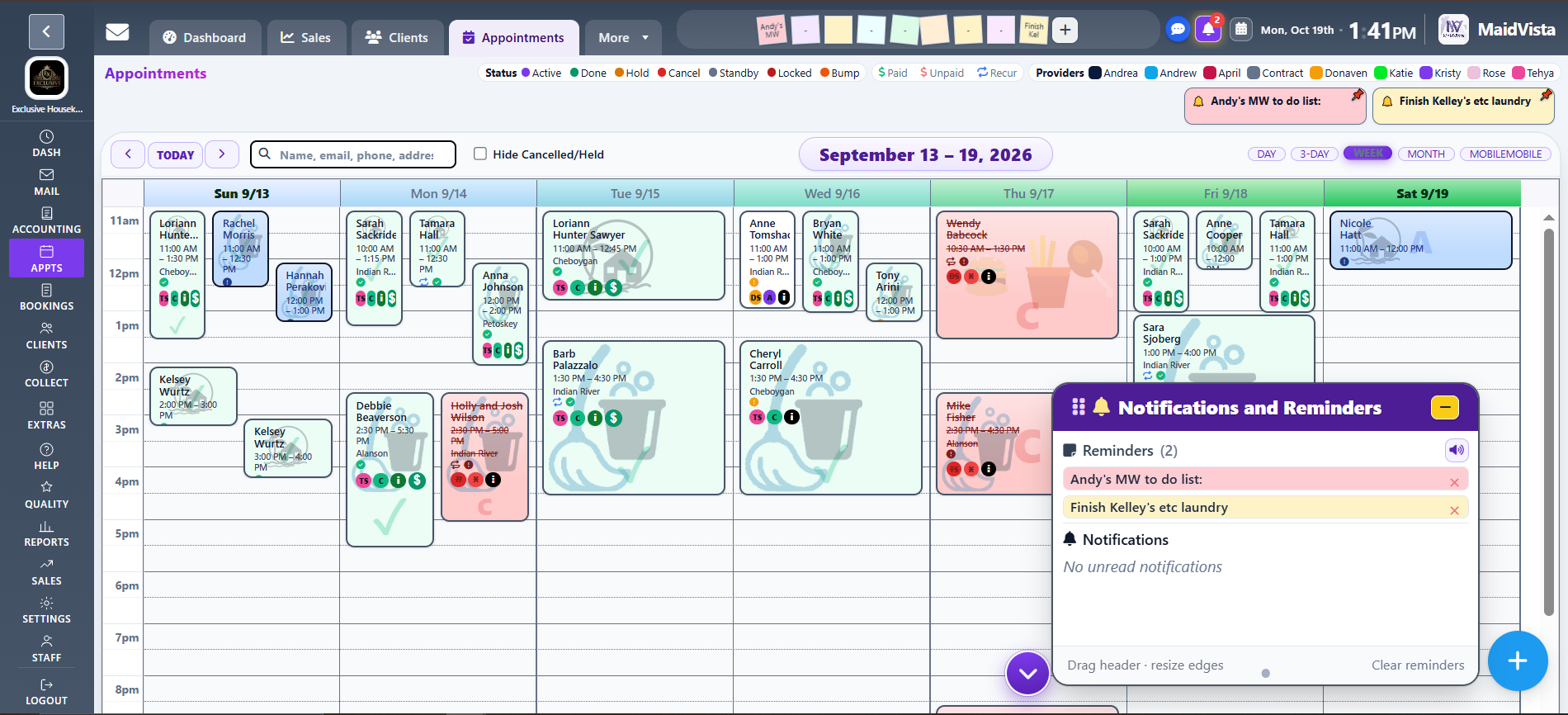Open Collect in the sidebar
This screenshot has width=1568, height=715.
(x=46, y=374)
